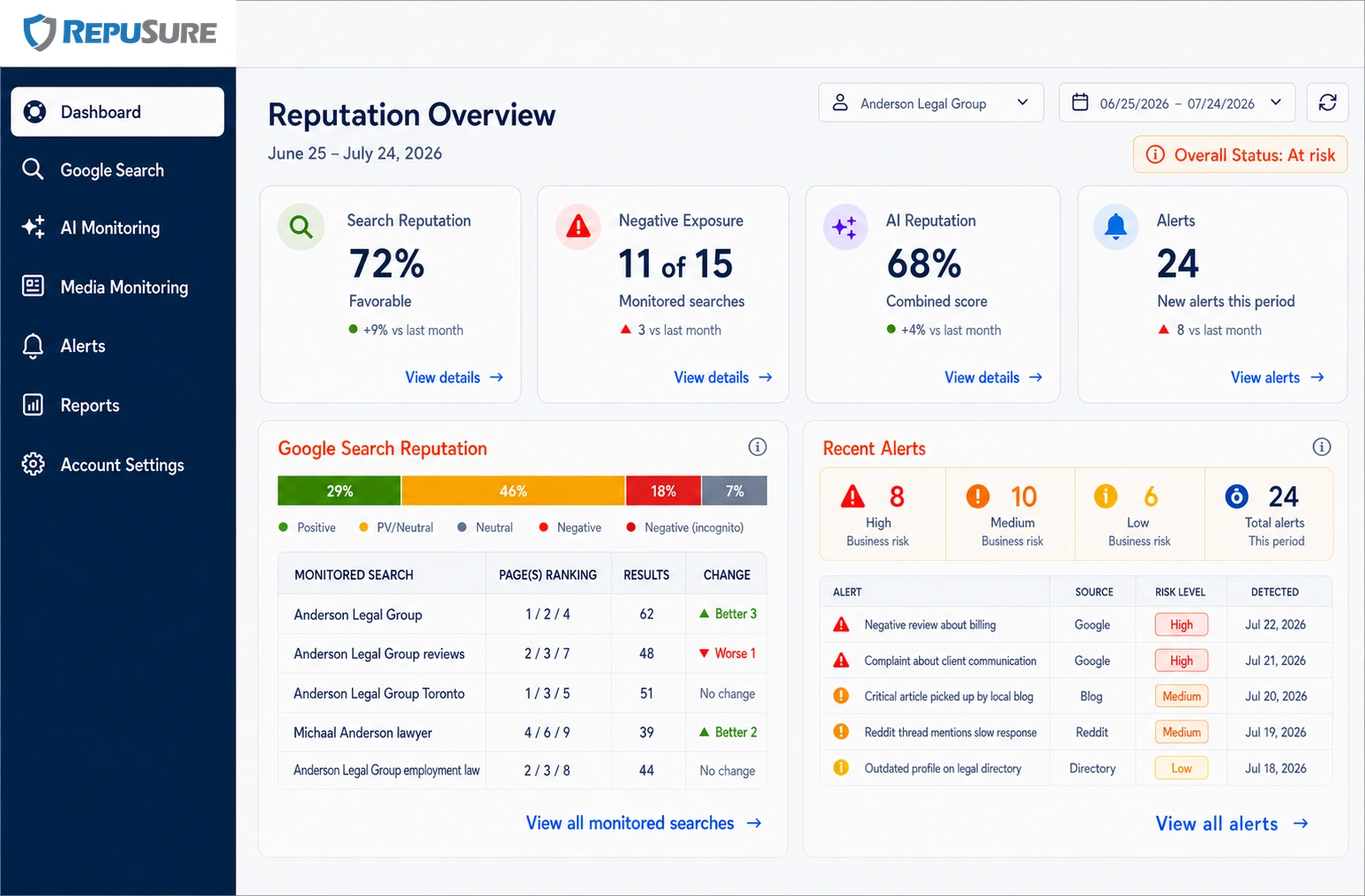Select the Anderson Legal Group reviews search row
The height and width of the screenshot is (896, 1365).
tap(522, 653)
